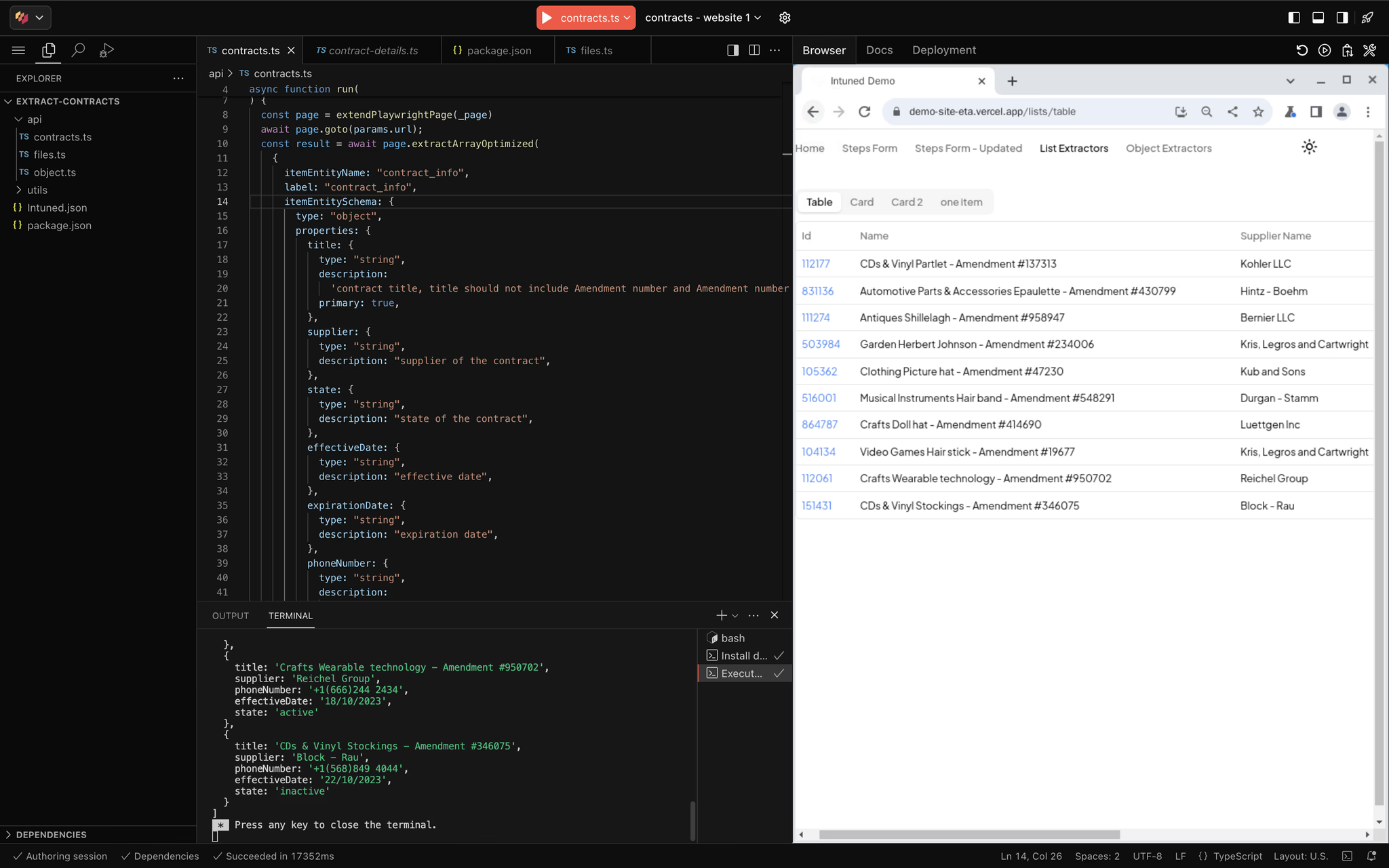Toggle the left sidebar layout icon

[1294, 18]
